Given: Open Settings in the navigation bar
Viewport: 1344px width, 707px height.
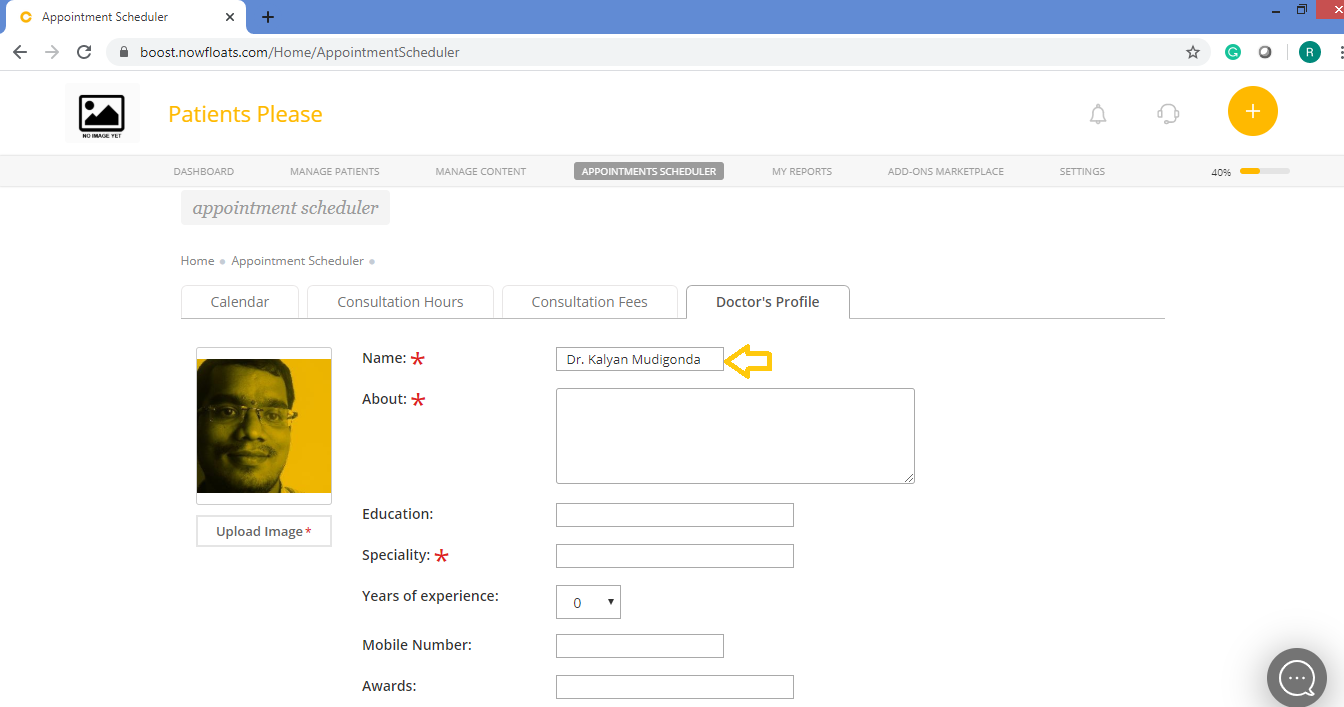Looking at the screenshot, I should coord(1082,171).
